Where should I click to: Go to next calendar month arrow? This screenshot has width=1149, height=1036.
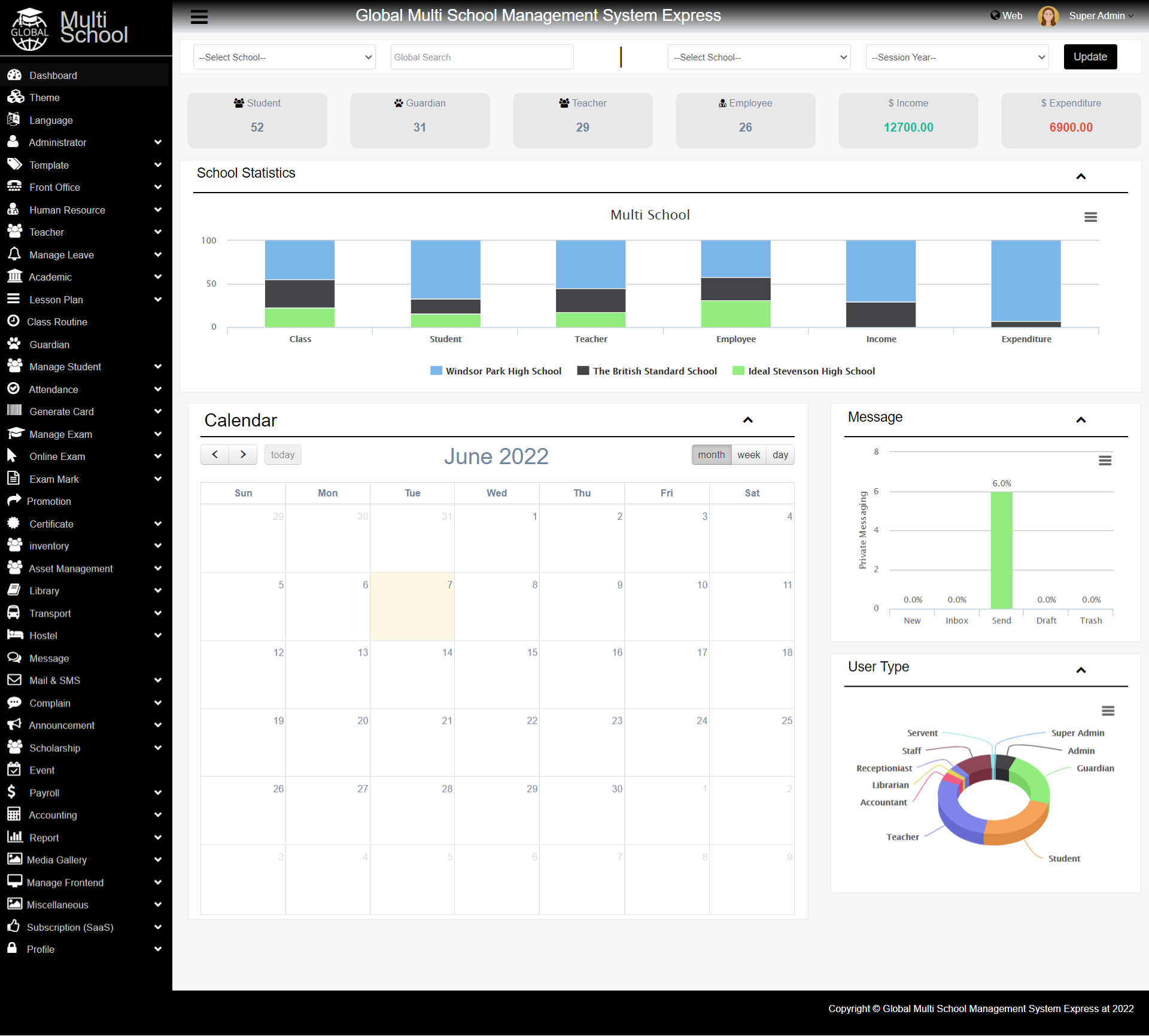243,455
